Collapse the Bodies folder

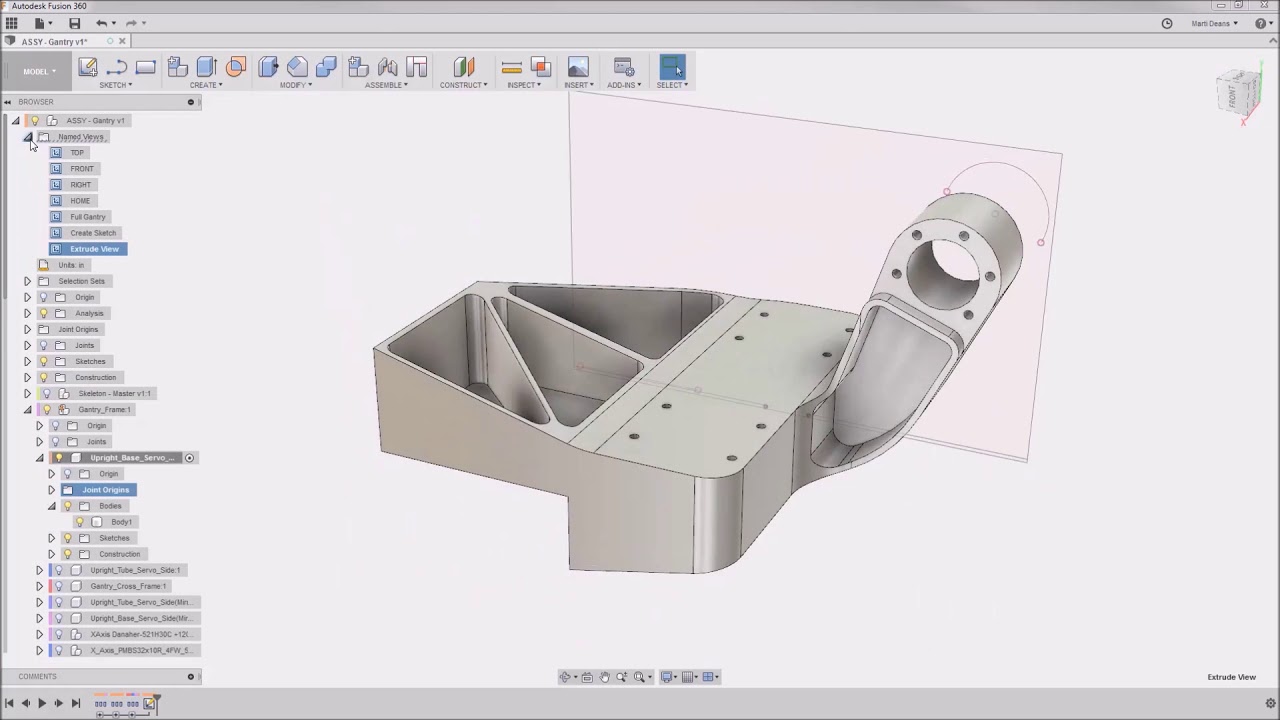(x=52, y=506)
